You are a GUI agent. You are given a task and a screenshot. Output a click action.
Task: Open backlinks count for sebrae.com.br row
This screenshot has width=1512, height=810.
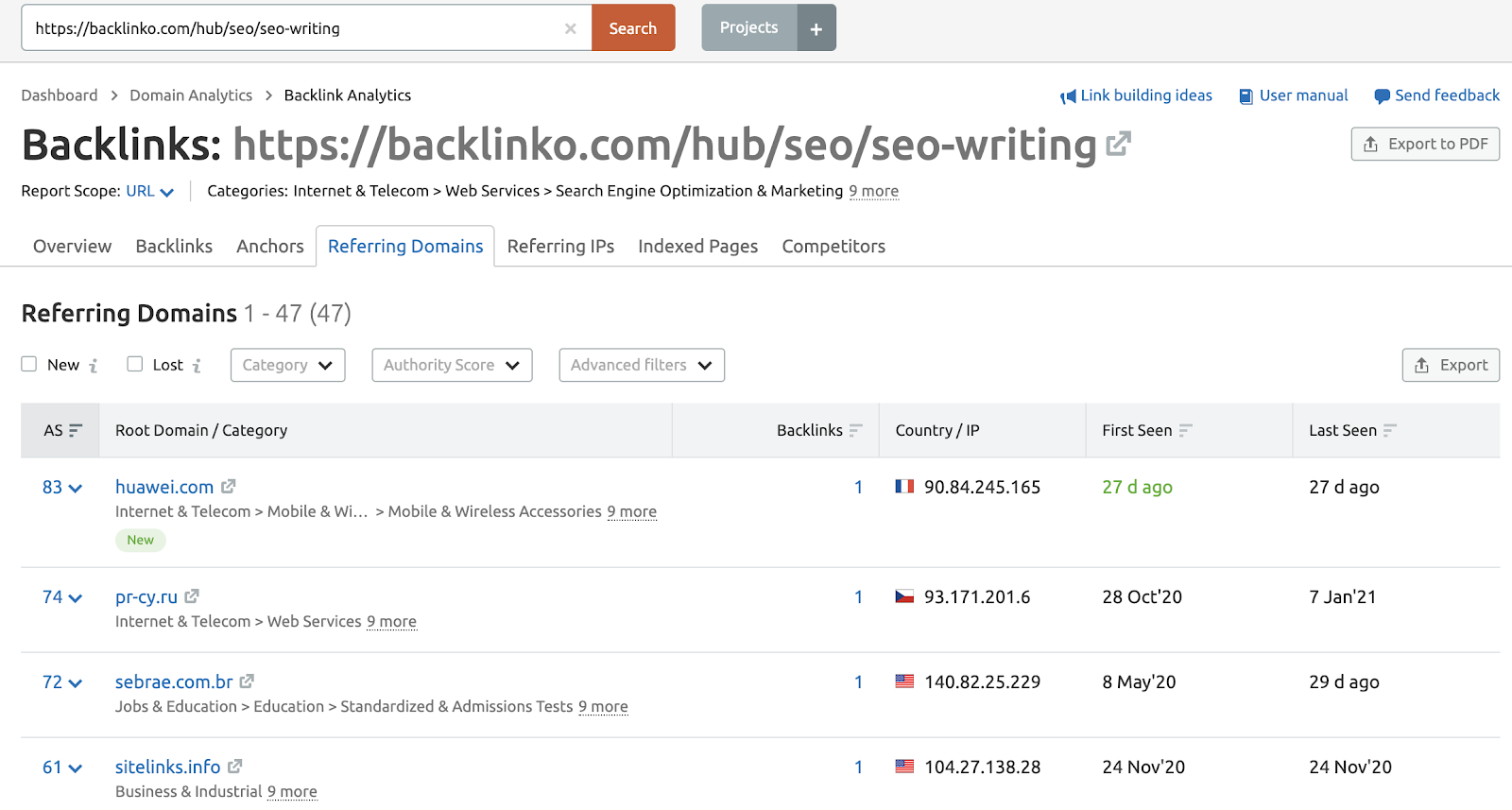click(858, 681)
